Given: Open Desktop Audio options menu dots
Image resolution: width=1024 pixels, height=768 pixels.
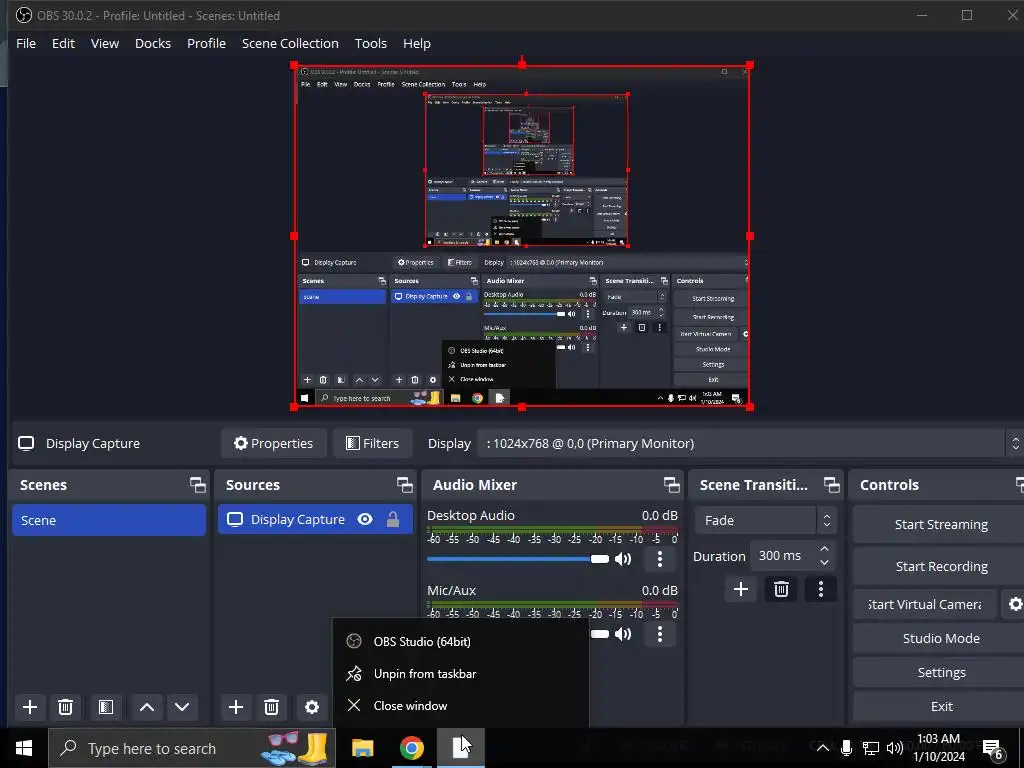Looking at the screenshot, I should [x=660, y=559].
